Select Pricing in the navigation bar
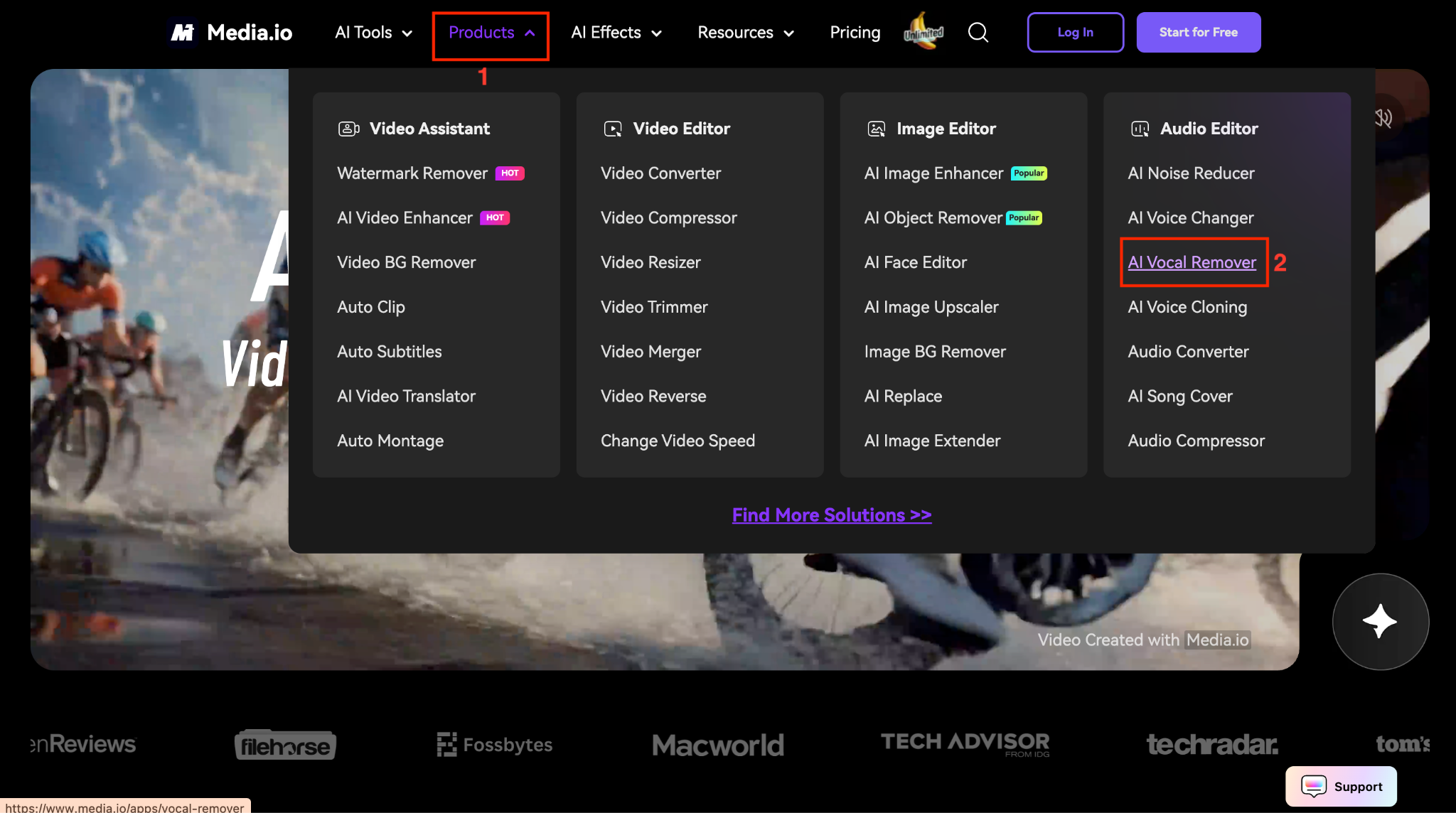1456x813 pixels. pyautogui.click(x=855, y=32)
